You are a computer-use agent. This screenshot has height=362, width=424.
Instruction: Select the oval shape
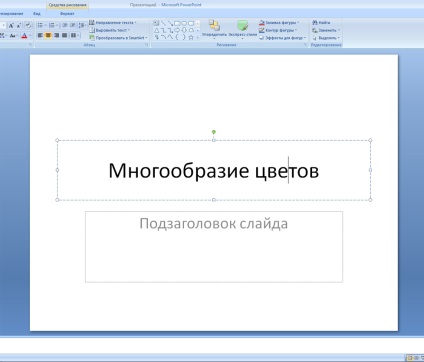[x=184, y=23]
